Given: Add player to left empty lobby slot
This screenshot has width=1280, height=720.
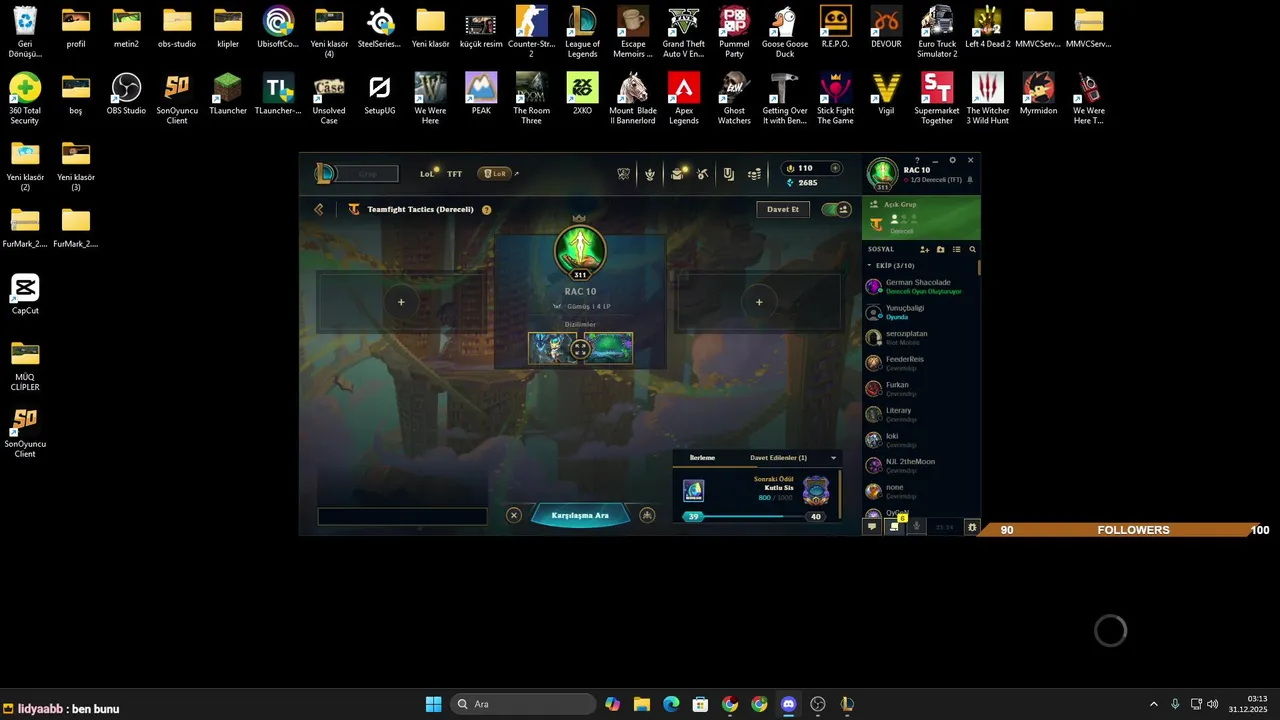Looking at the screenshot, I should (401, 302).
